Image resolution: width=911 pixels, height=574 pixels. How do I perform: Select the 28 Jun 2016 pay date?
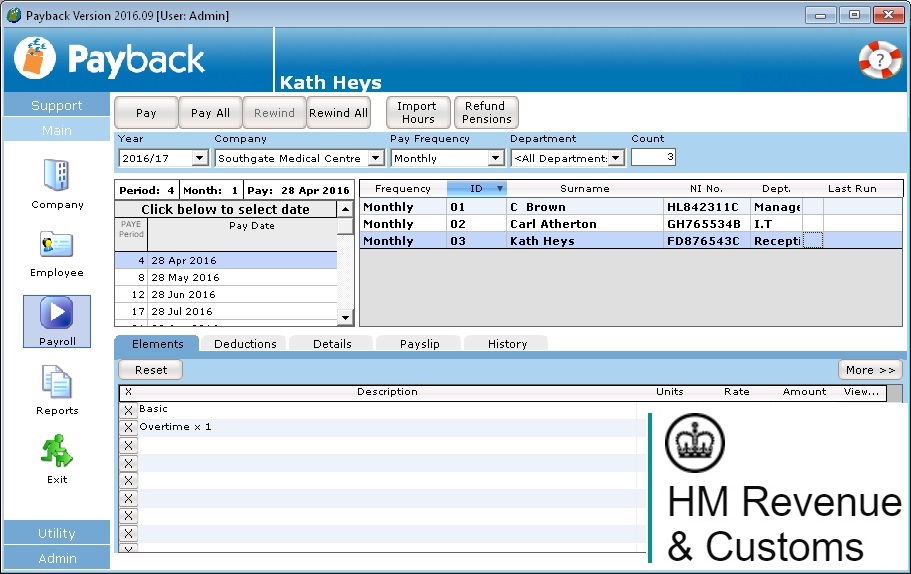(183, 295)
